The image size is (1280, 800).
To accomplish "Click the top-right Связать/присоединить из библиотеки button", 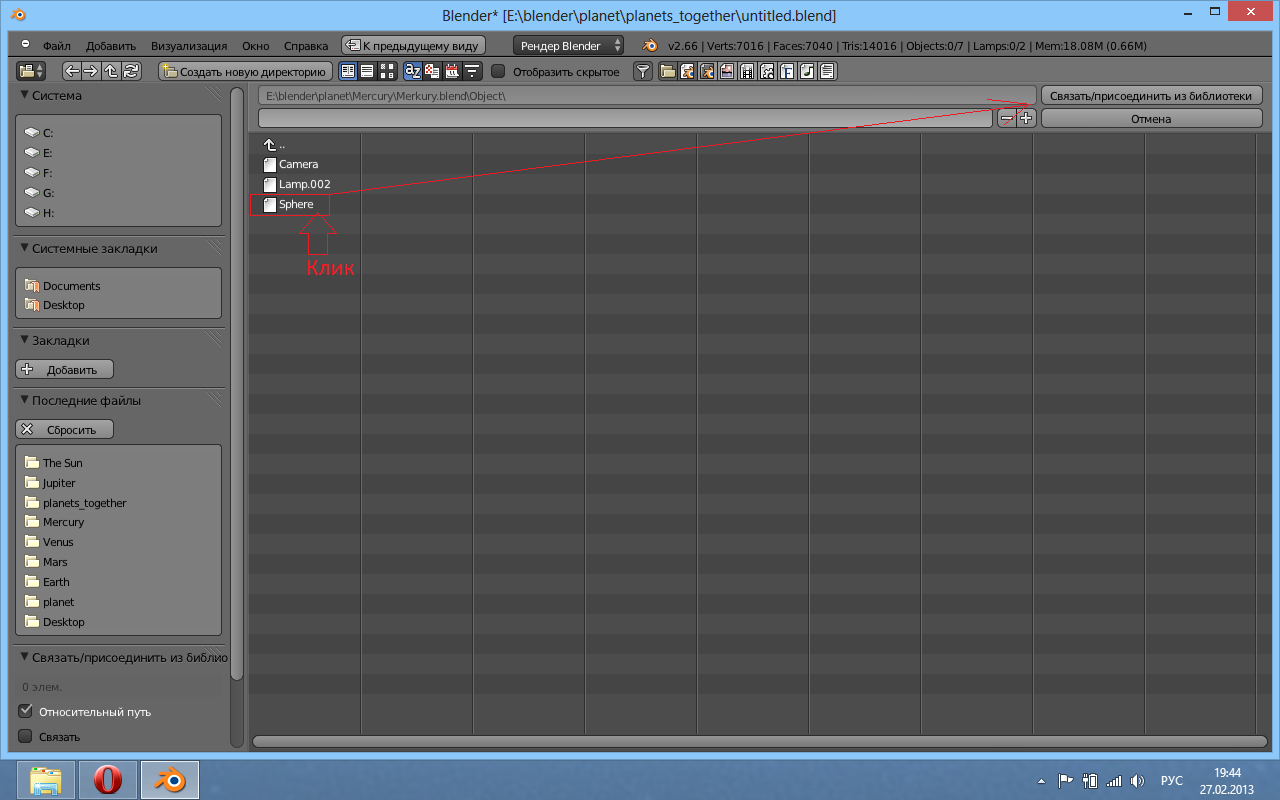I will point(1152,96).
